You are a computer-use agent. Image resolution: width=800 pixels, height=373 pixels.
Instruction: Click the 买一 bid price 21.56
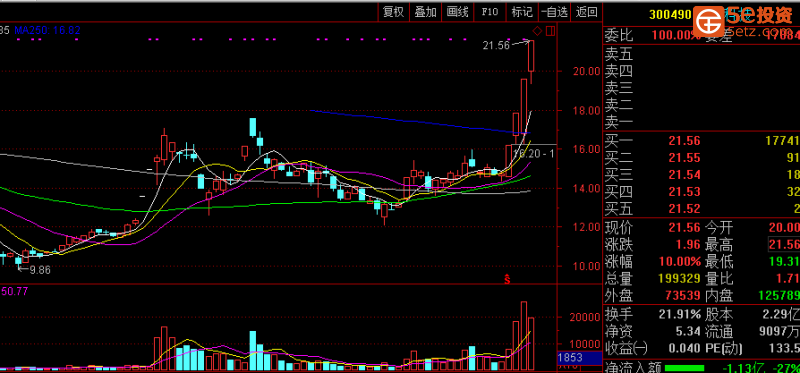685,141
